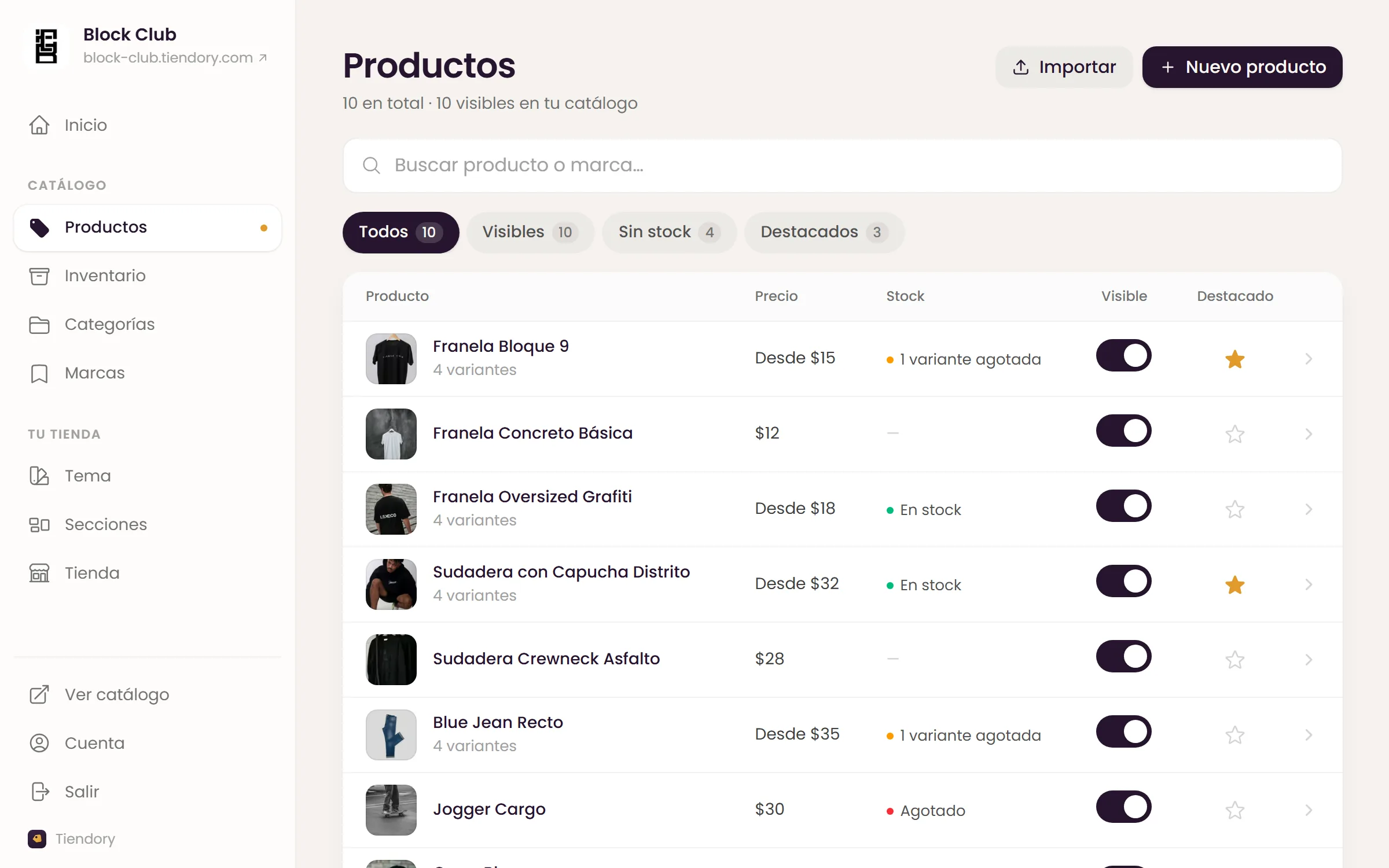Click the Desde $32 price

pyautogui.click(x=797, y=583)
